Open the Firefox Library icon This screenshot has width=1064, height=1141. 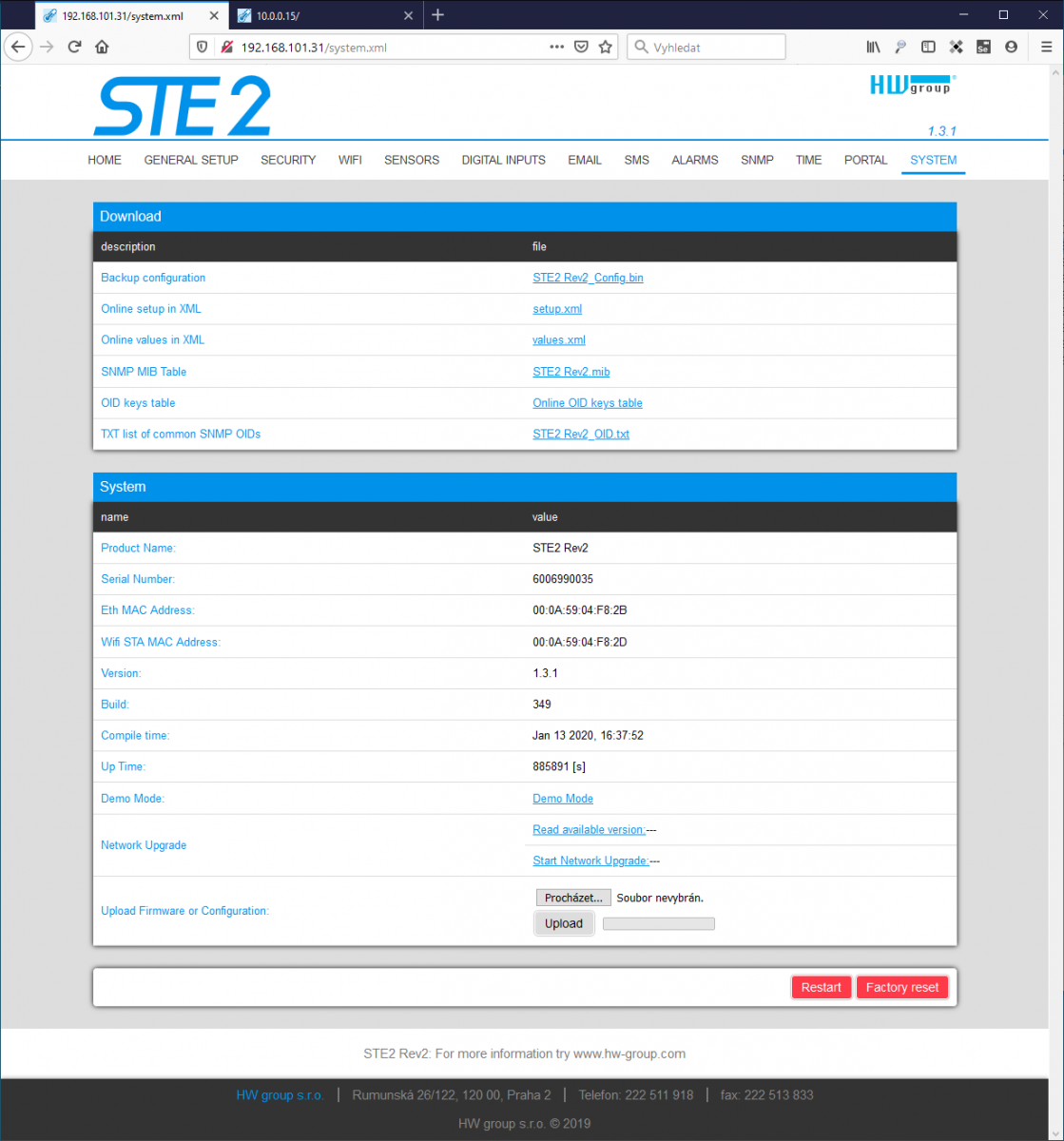[873, 47]
